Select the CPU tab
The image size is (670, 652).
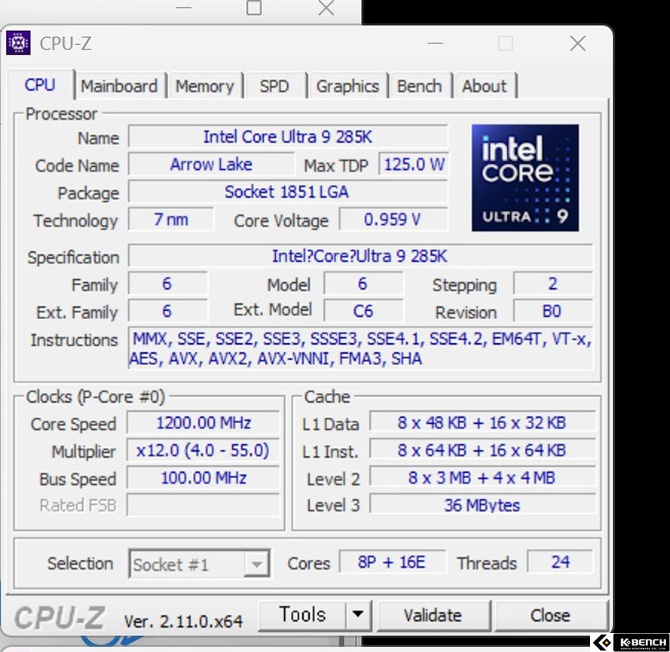pyautogui.click(x=40, y=85)
